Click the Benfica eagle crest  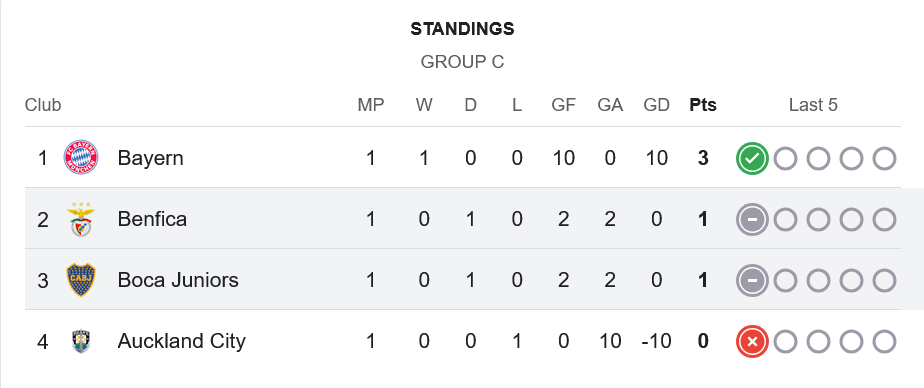tap(81, 219)
